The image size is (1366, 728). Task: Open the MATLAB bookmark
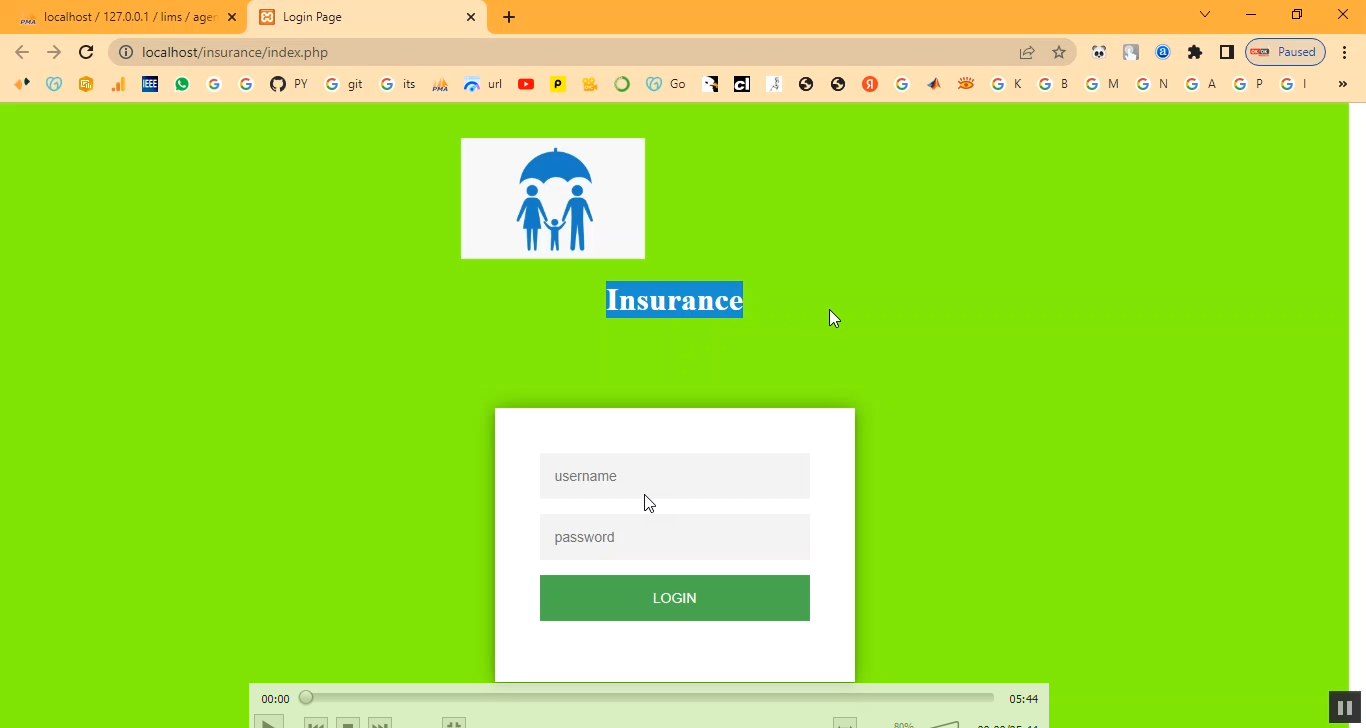[x=934, y=85]
